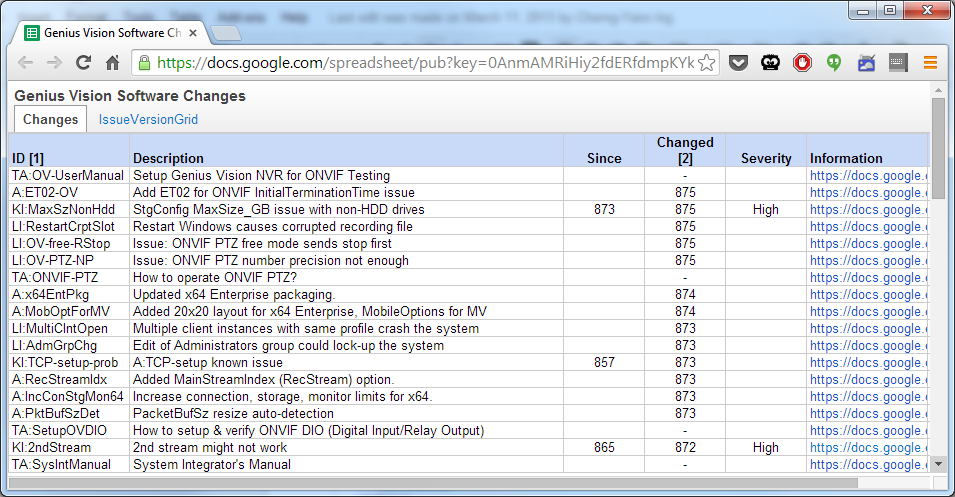The height and width of the screenshot is (497, 955).
Task: Click 'How to operate ONVIF PTZ?' description
Action: pyautogui.click(x=215, y=277)
